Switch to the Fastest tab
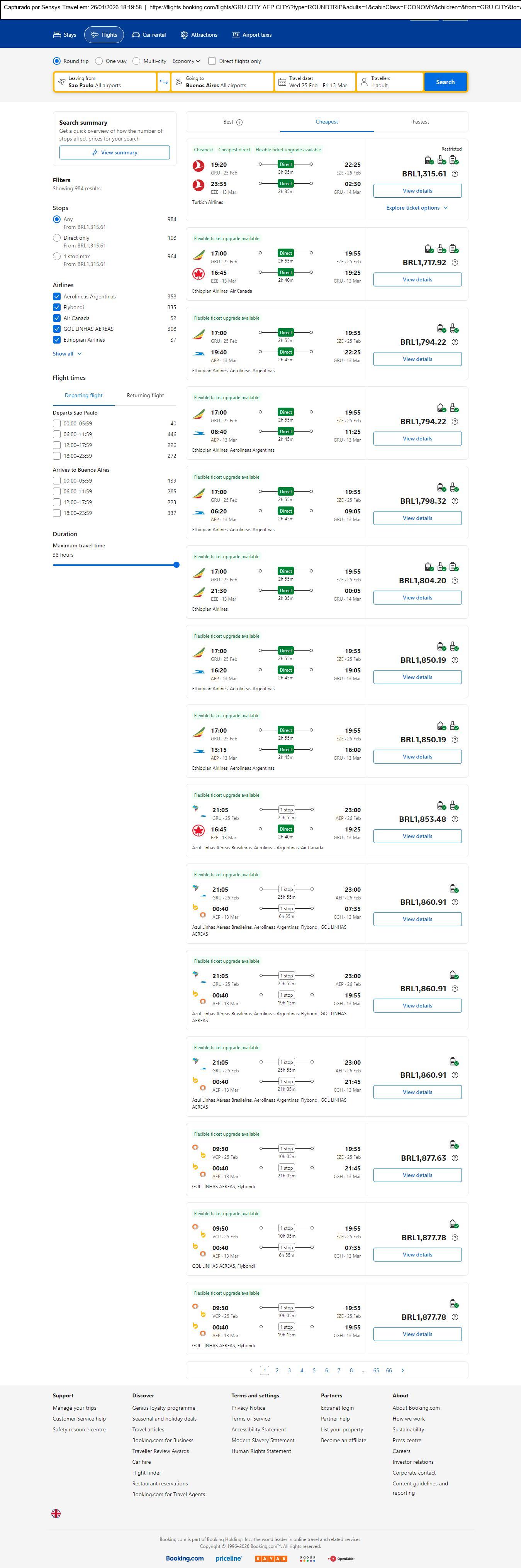The height and width of the screenshot is (1568, 521). click(x=421, y=122)
